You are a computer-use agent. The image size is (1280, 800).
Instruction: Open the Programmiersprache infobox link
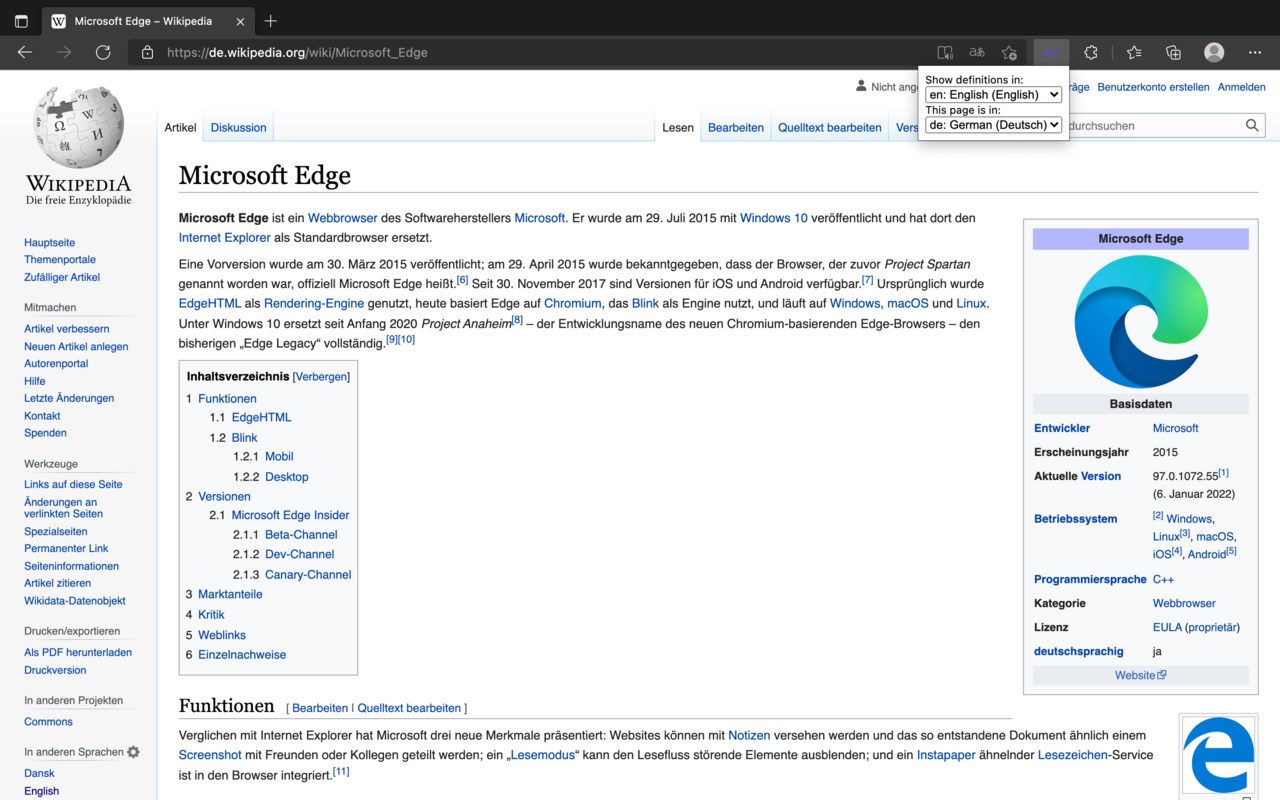pos(1090,579)
